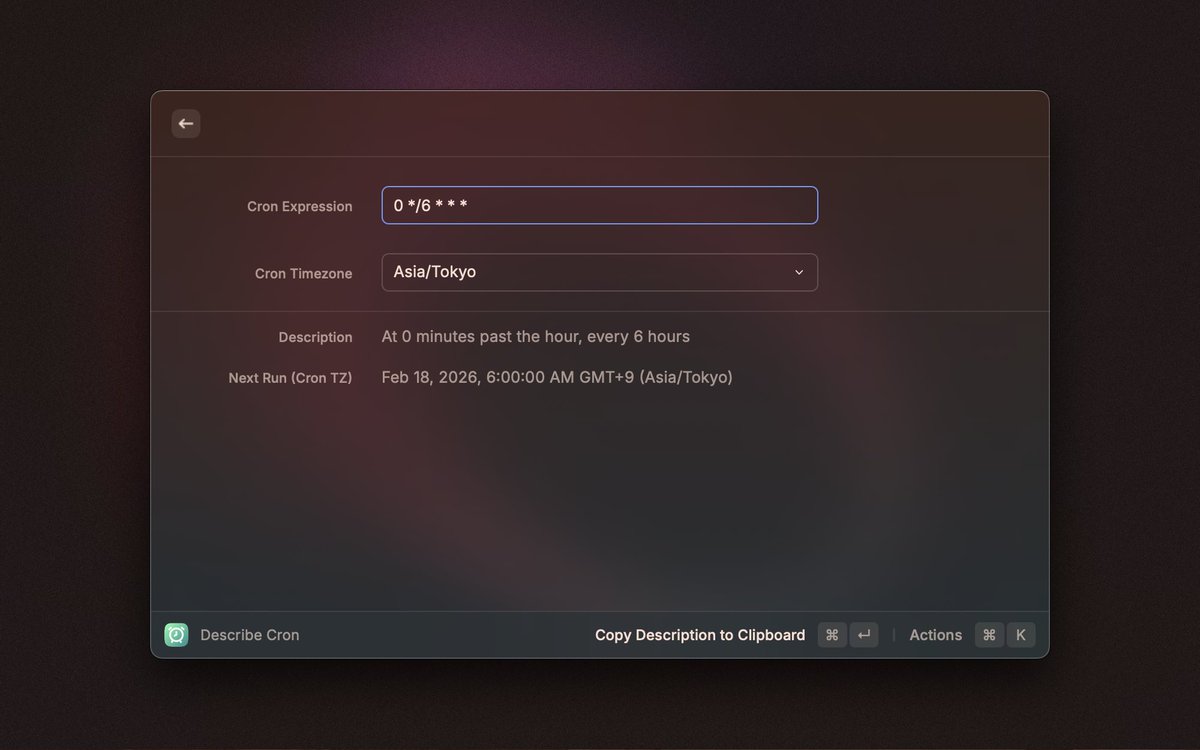Focus the Cron Expression input field
This screenshot has height=750, width=1200.
tap(600, 205)
